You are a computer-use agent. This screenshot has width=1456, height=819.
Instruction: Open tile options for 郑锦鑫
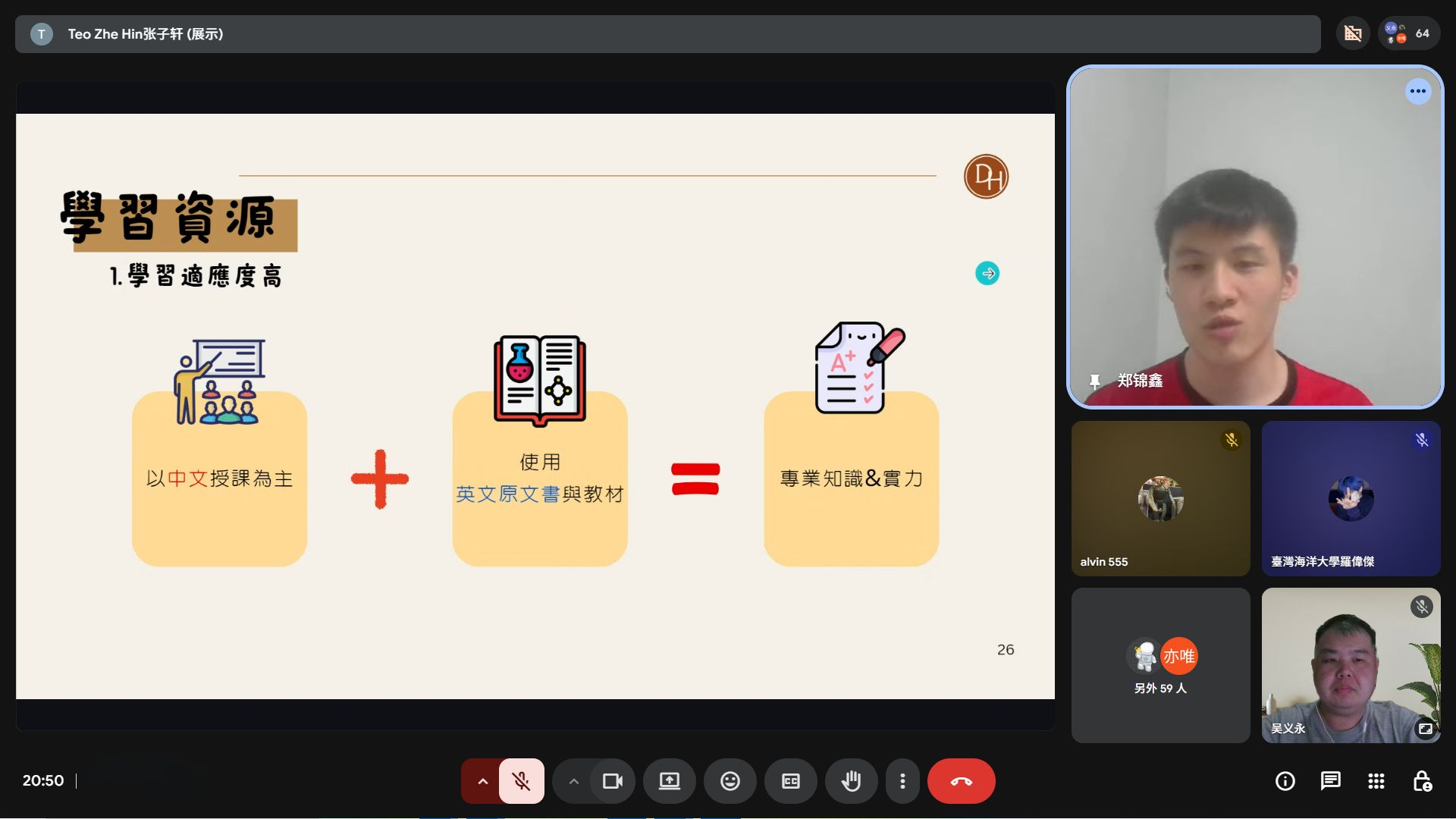click(1417, 91)
